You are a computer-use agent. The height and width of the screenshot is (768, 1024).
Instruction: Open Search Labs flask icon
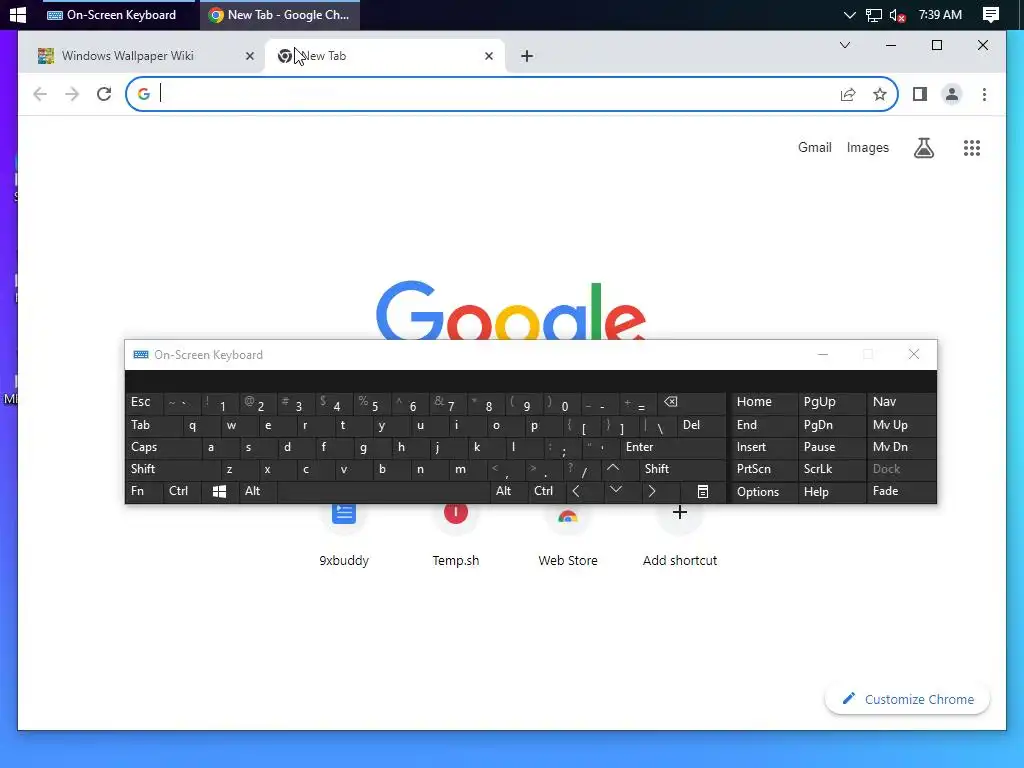coord(923,148)
